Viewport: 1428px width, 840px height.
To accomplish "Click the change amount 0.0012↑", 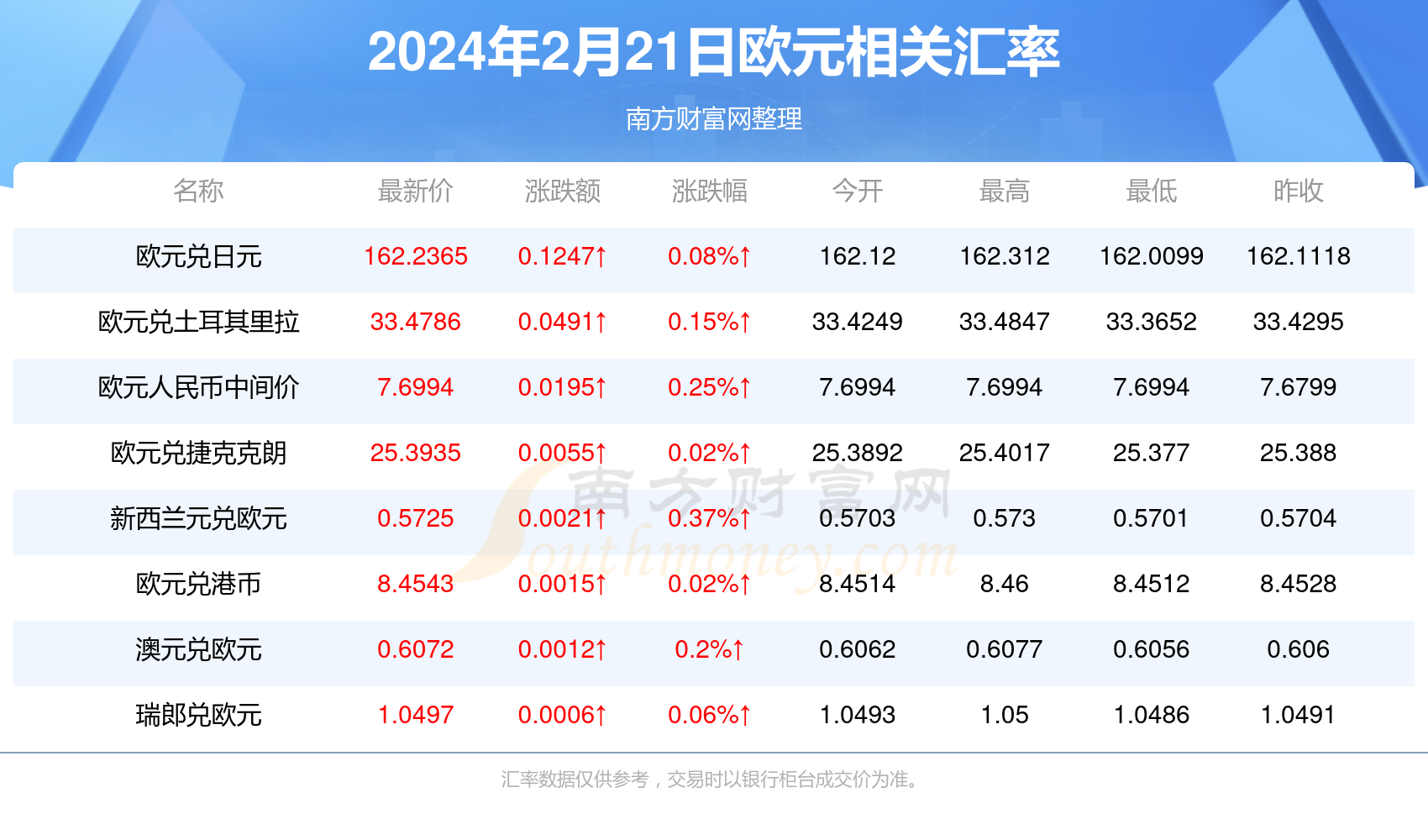I will tap(563, 649).
